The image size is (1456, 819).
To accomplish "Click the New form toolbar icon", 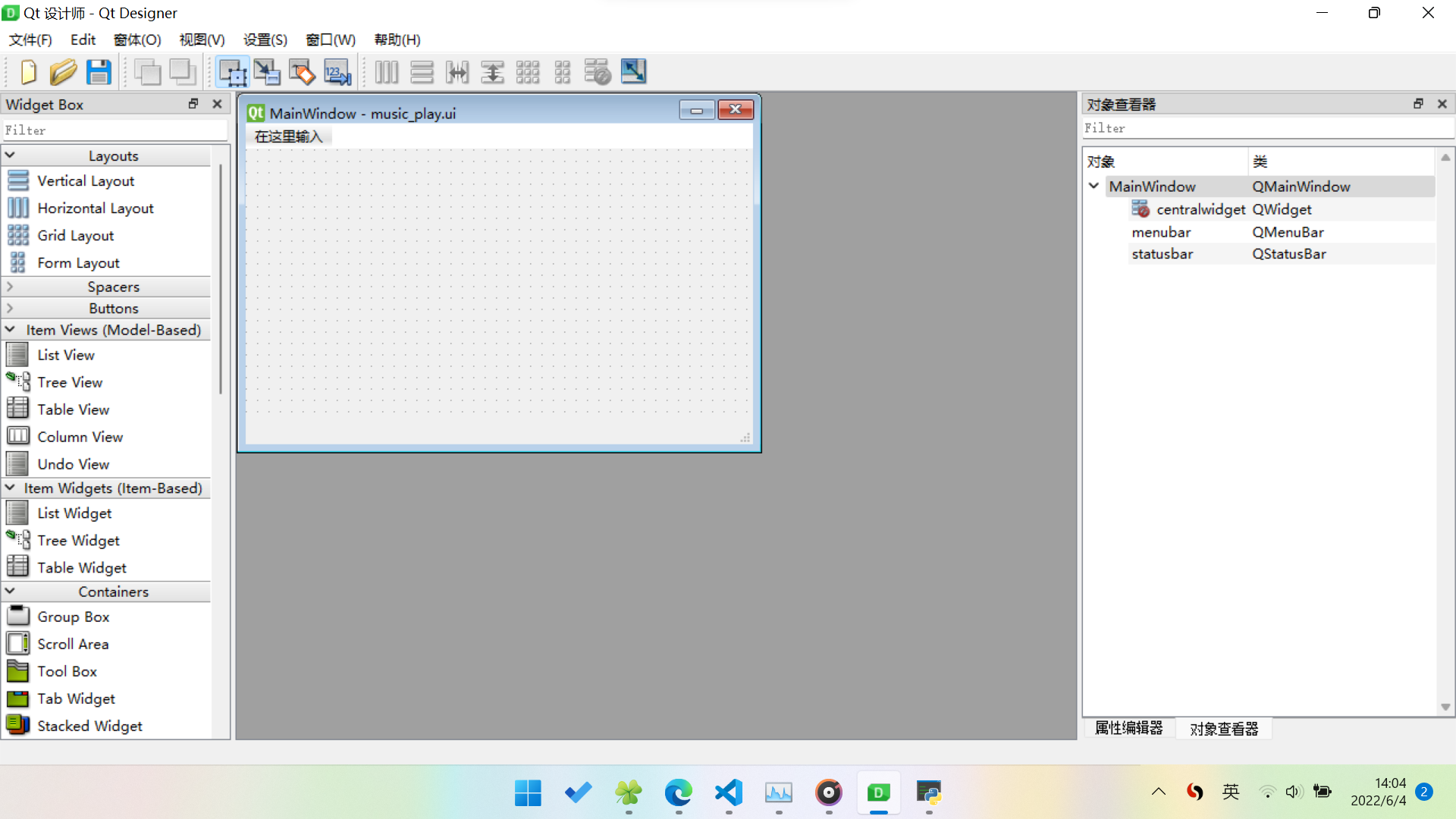I will click(28, 72).
